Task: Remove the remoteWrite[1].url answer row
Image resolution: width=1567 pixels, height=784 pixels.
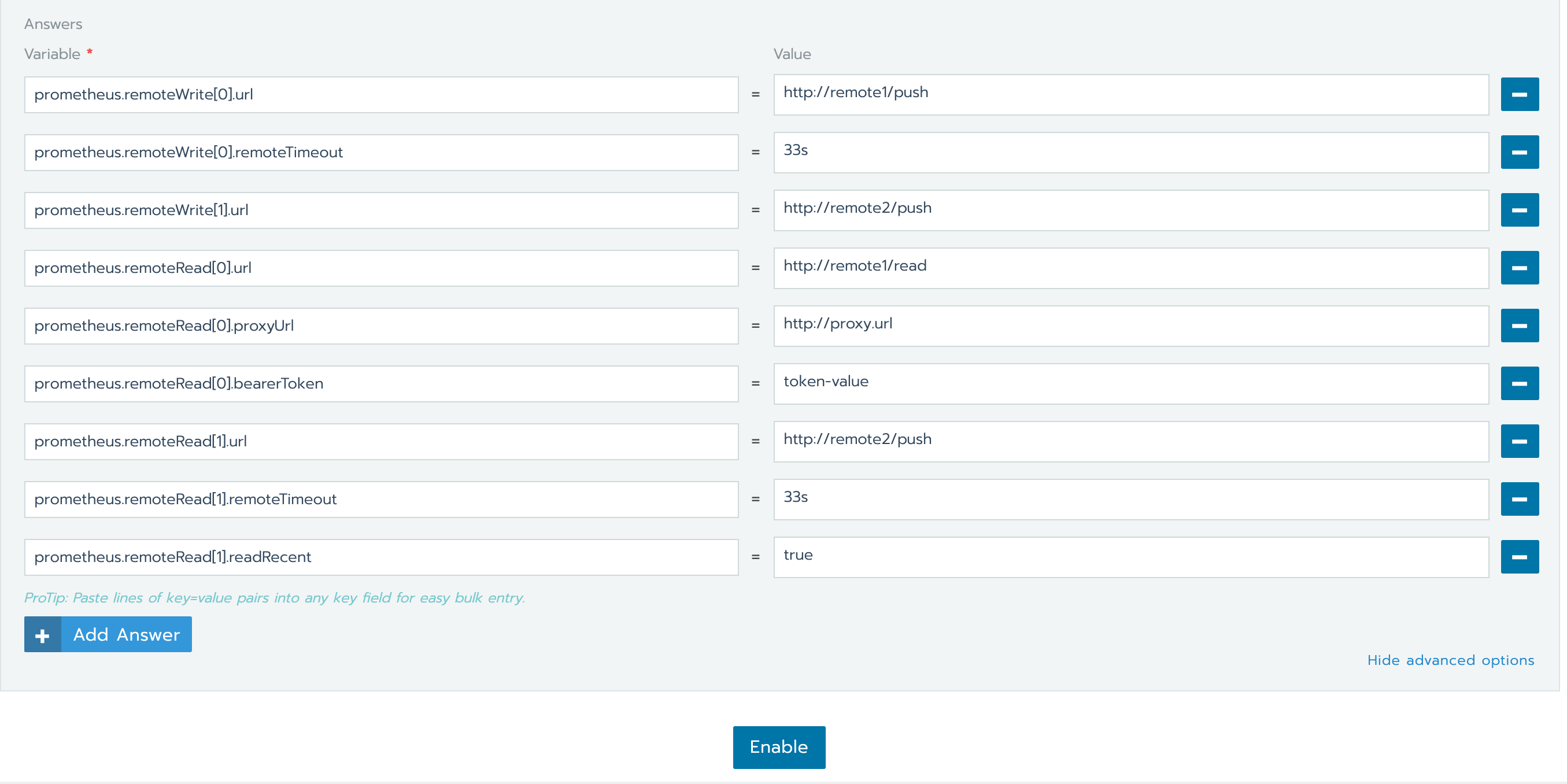Action: click(1519, 210)
